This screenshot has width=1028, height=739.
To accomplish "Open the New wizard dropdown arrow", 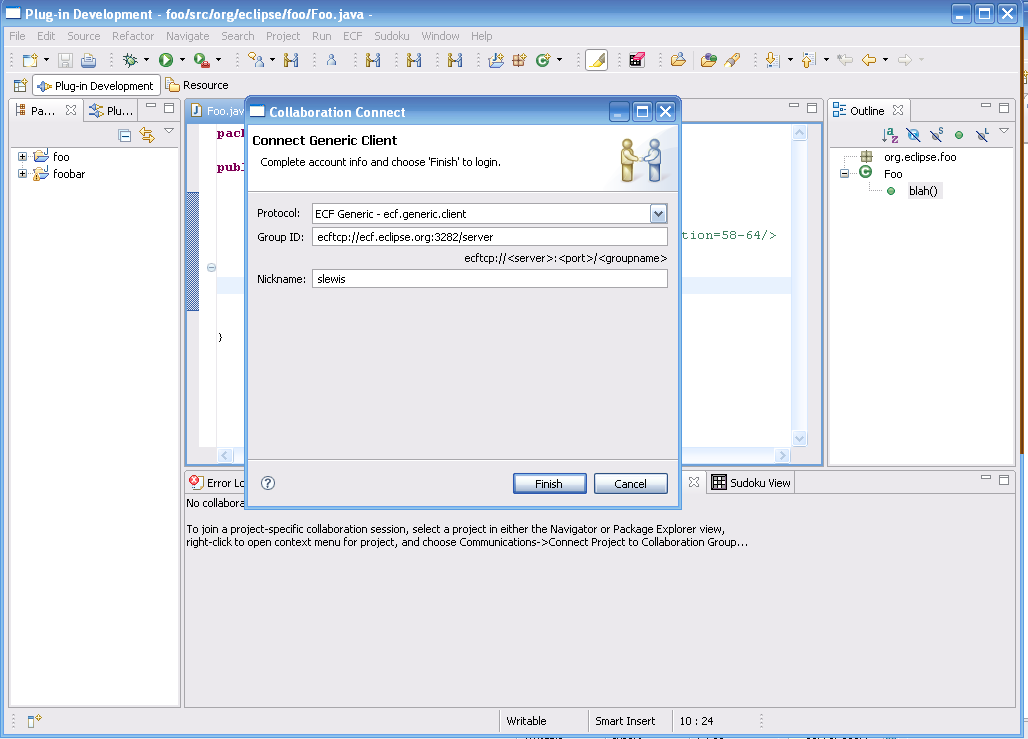I will point(47,60).
